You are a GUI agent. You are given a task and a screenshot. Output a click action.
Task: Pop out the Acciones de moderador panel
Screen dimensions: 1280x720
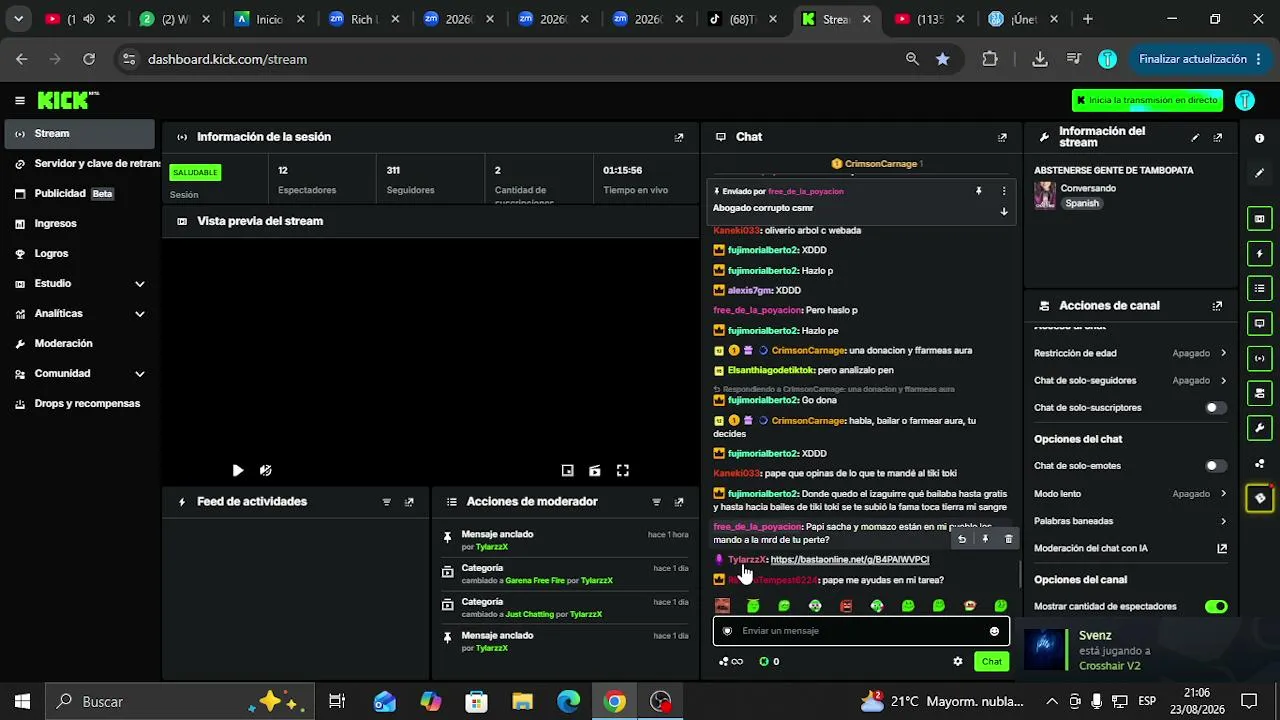pos(679,502)
